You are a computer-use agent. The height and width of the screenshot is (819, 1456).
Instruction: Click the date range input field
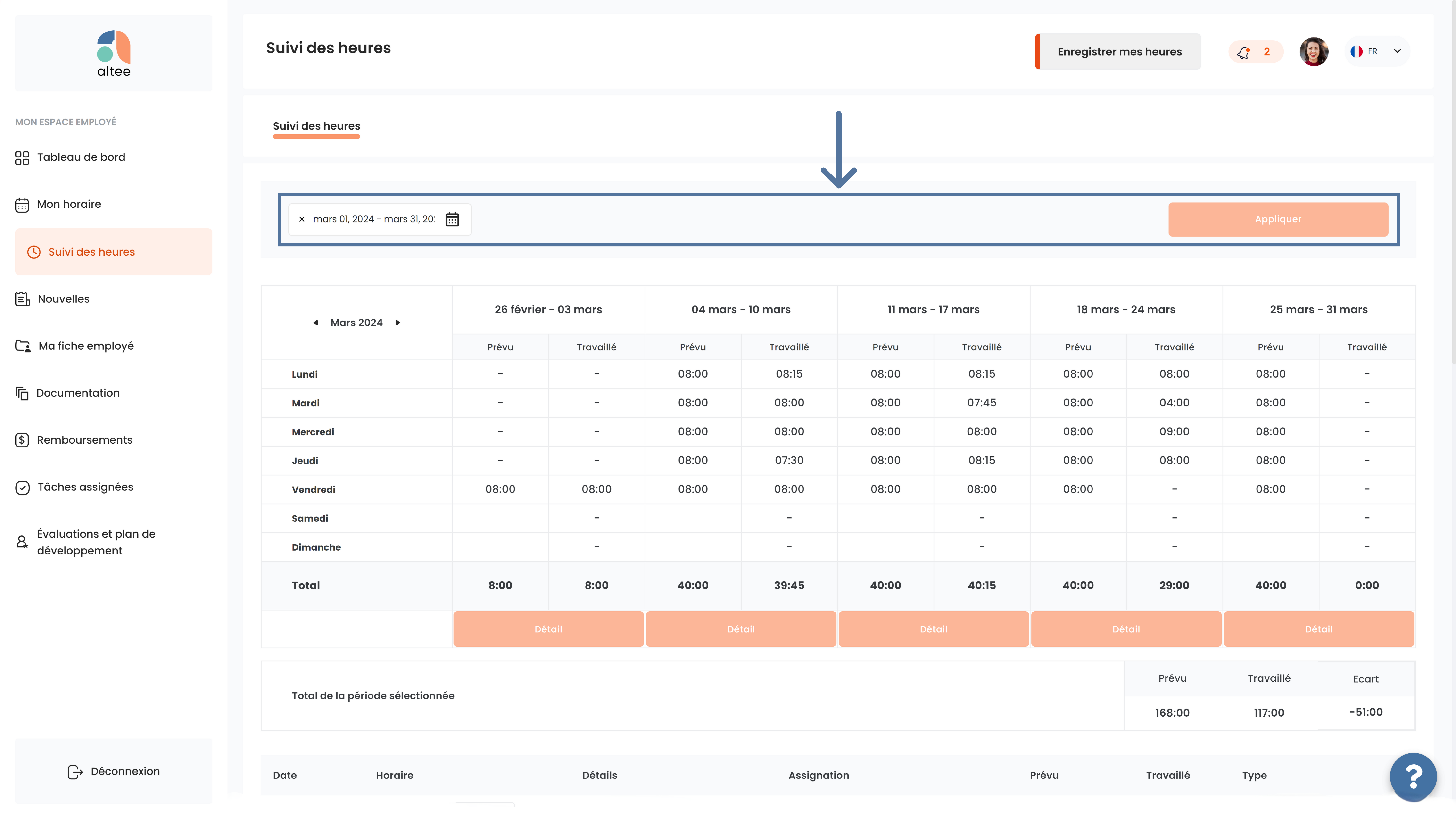pos(380,219)
